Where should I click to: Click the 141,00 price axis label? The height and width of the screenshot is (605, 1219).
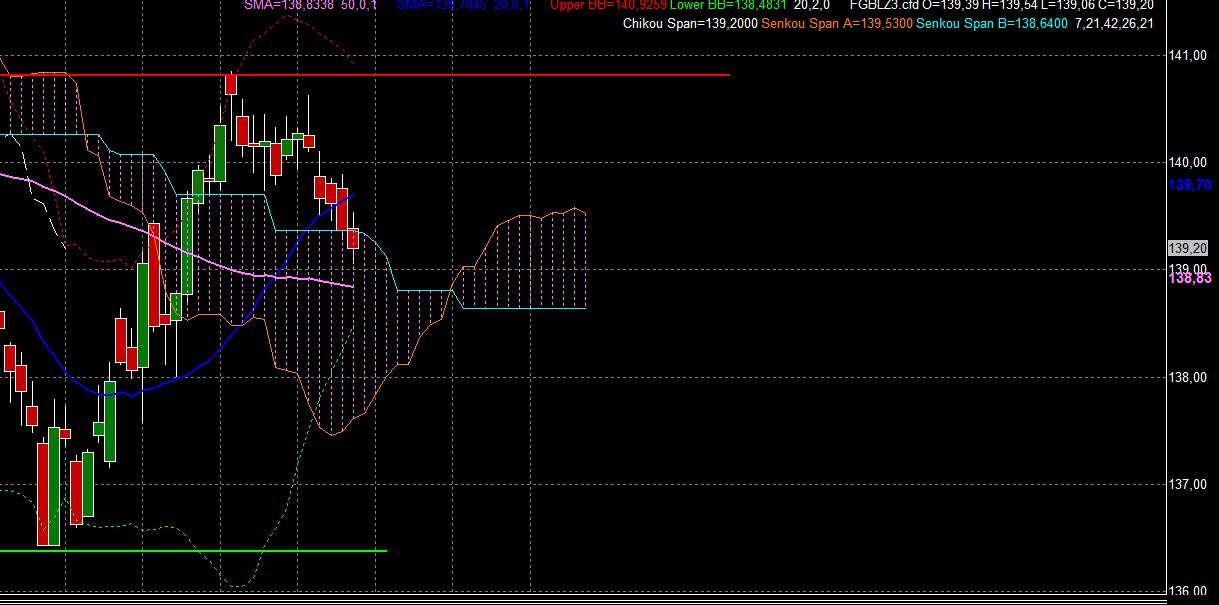click(1189, 55)
